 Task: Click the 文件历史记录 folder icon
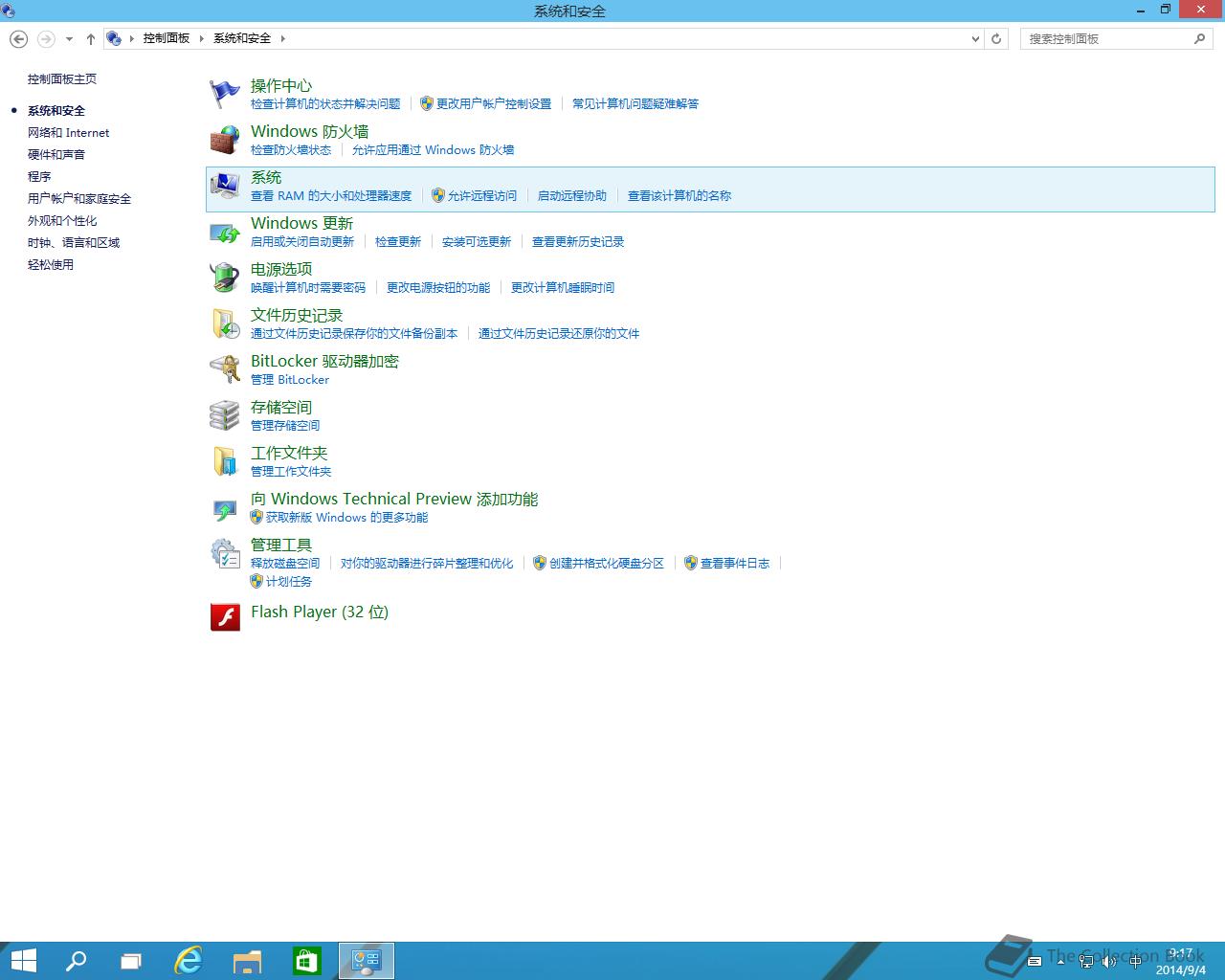(225, 323)
